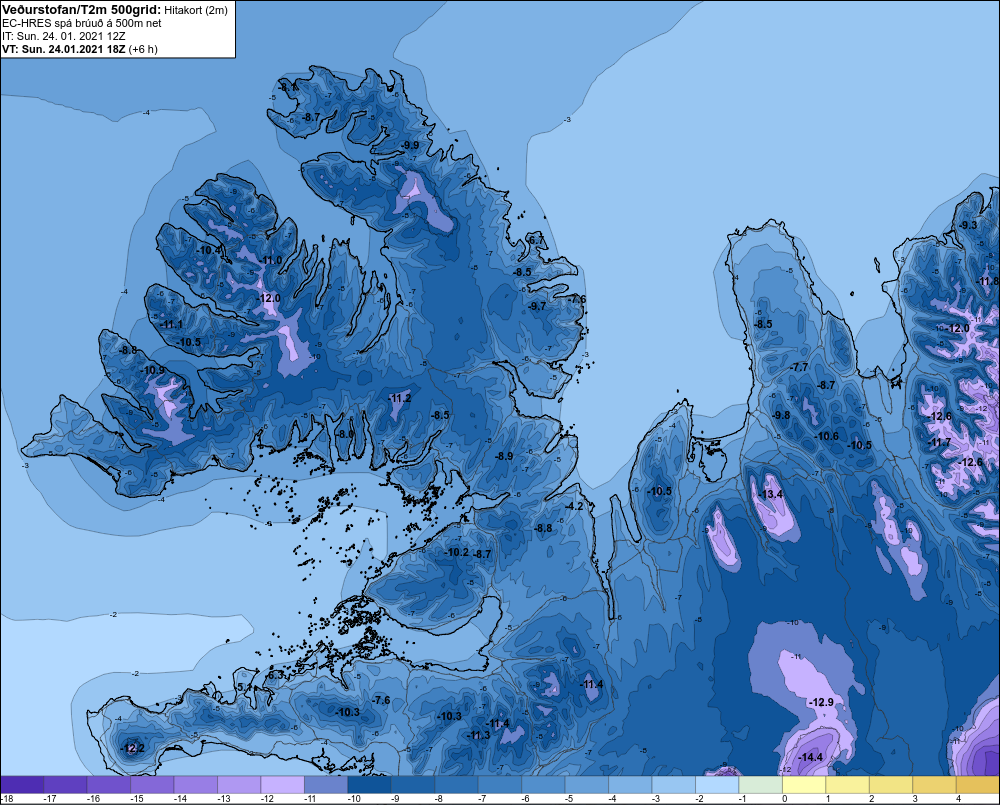
Task: Click the pale green swatch between -1 and 0
Action: coord(760,785)
